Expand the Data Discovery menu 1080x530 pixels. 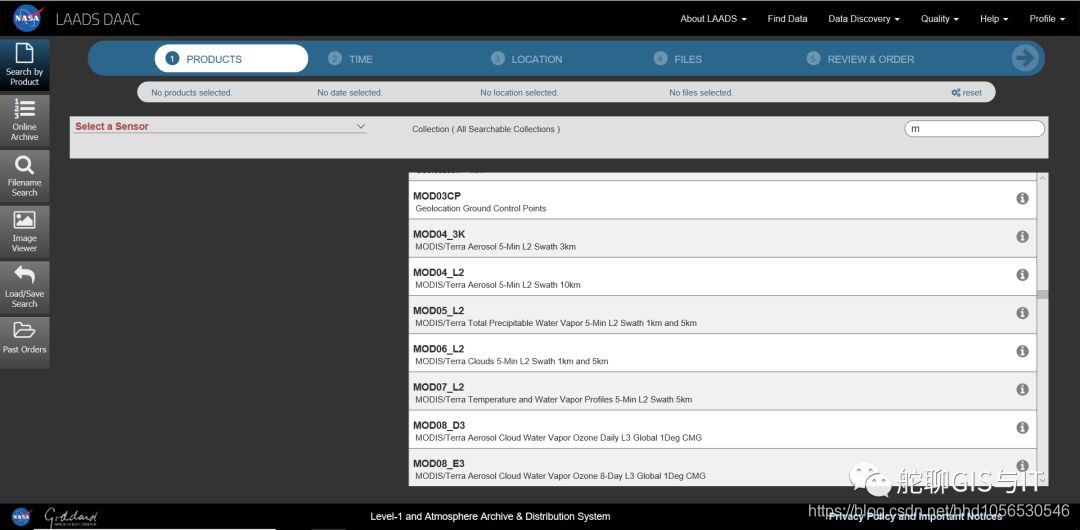[864, 19]
